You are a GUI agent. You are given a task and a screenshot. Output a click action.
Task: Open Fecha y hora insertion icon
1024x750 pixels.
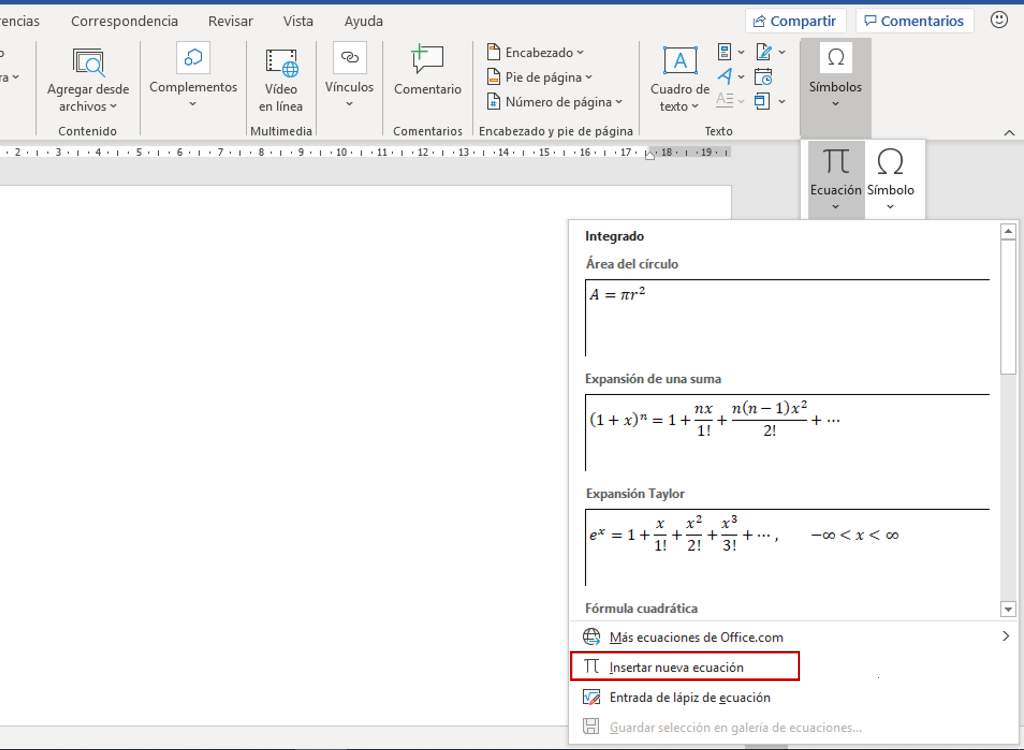762,78
